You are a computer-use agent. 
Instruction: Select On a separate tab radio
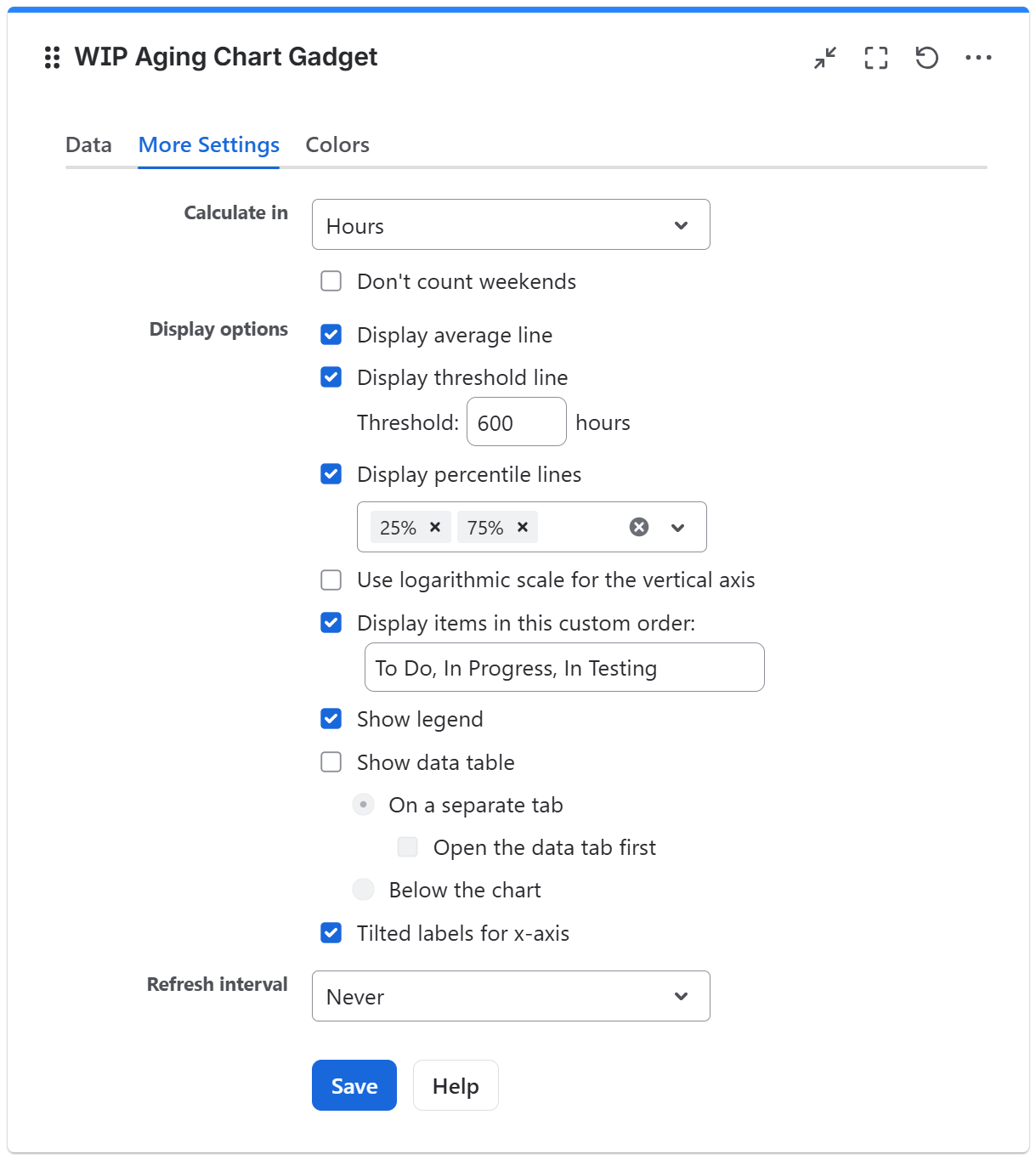point(364,804)
